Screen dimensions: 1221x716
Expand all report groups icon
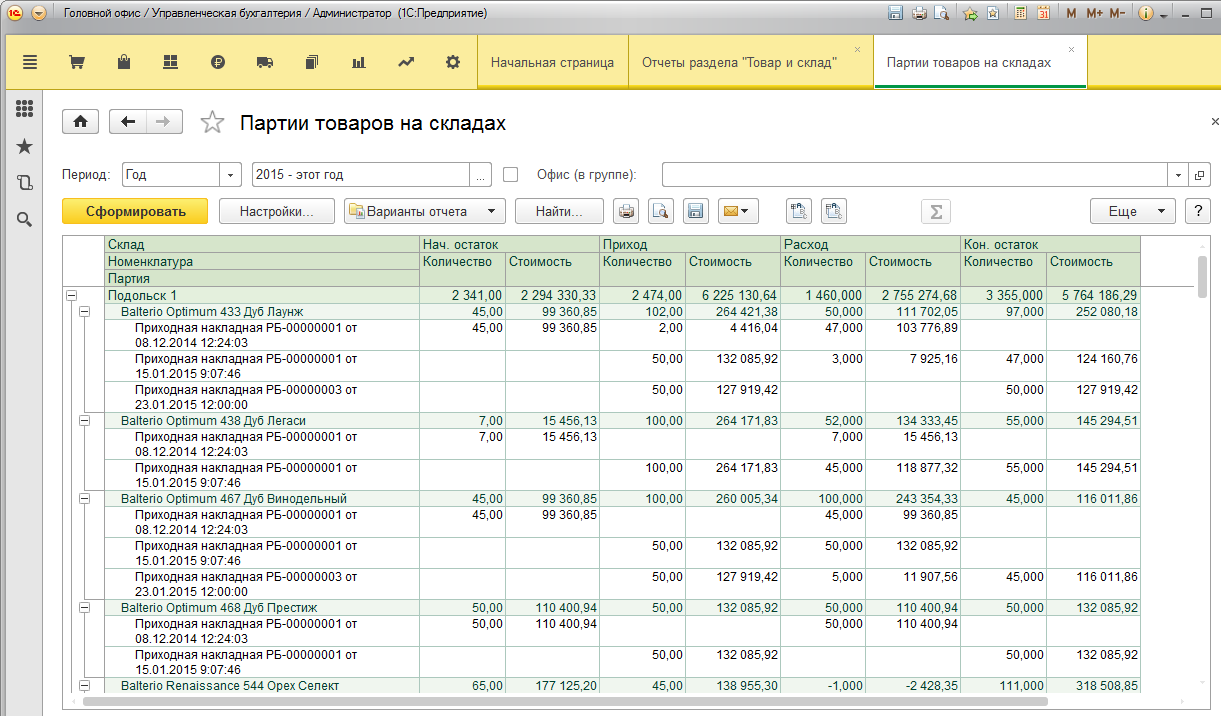pyautogui.click(x=799, y=211)
